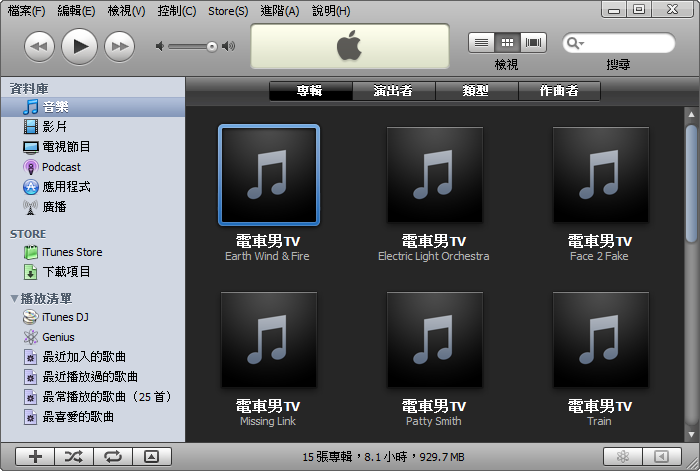Show the artwork viewer panel
This screenshot has width=700, height=471.
pyautogui.click(x=152, y=456)
